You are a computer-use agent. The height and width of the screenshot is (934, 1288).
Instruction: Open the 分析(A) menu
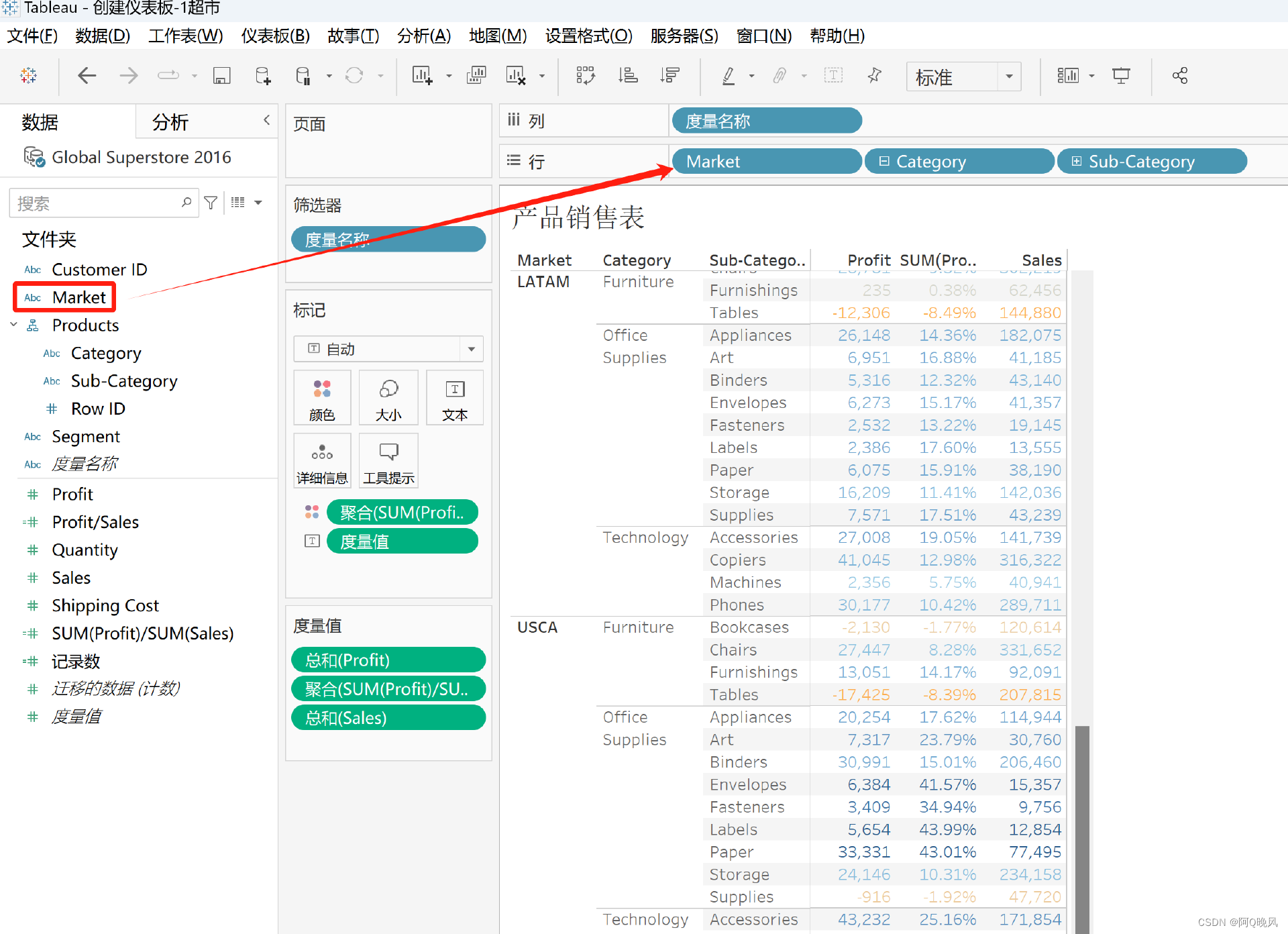(423, 36)
